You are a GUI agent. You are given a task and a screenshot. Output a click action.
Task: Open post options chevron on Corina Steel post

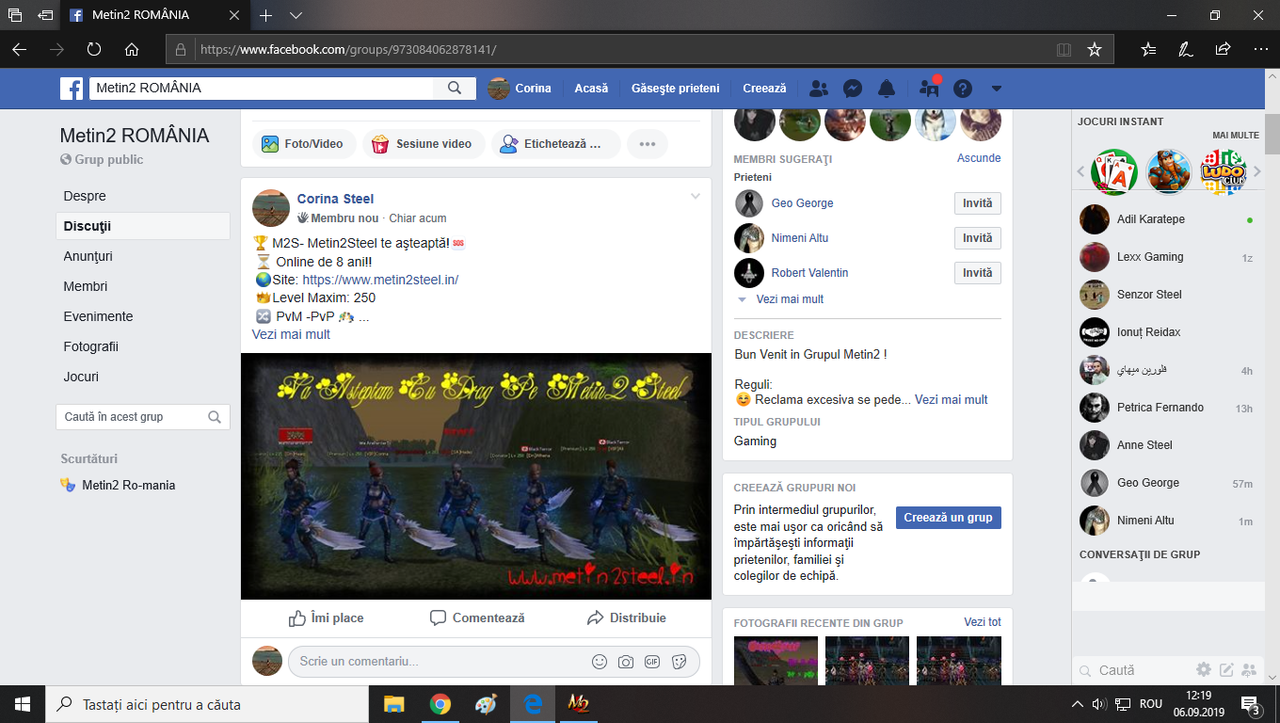[696, 196]
